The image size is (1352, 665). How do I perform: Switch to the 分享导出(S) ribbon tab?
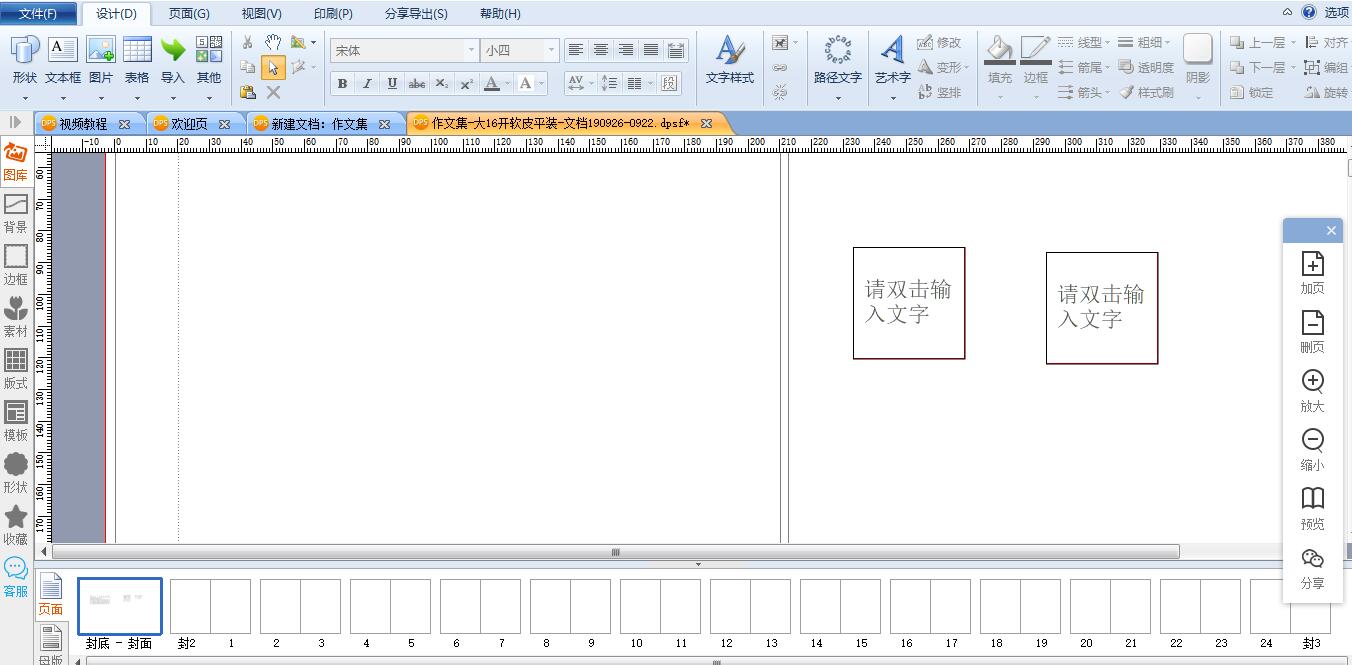pyautogui.click(x=416, y=13)
